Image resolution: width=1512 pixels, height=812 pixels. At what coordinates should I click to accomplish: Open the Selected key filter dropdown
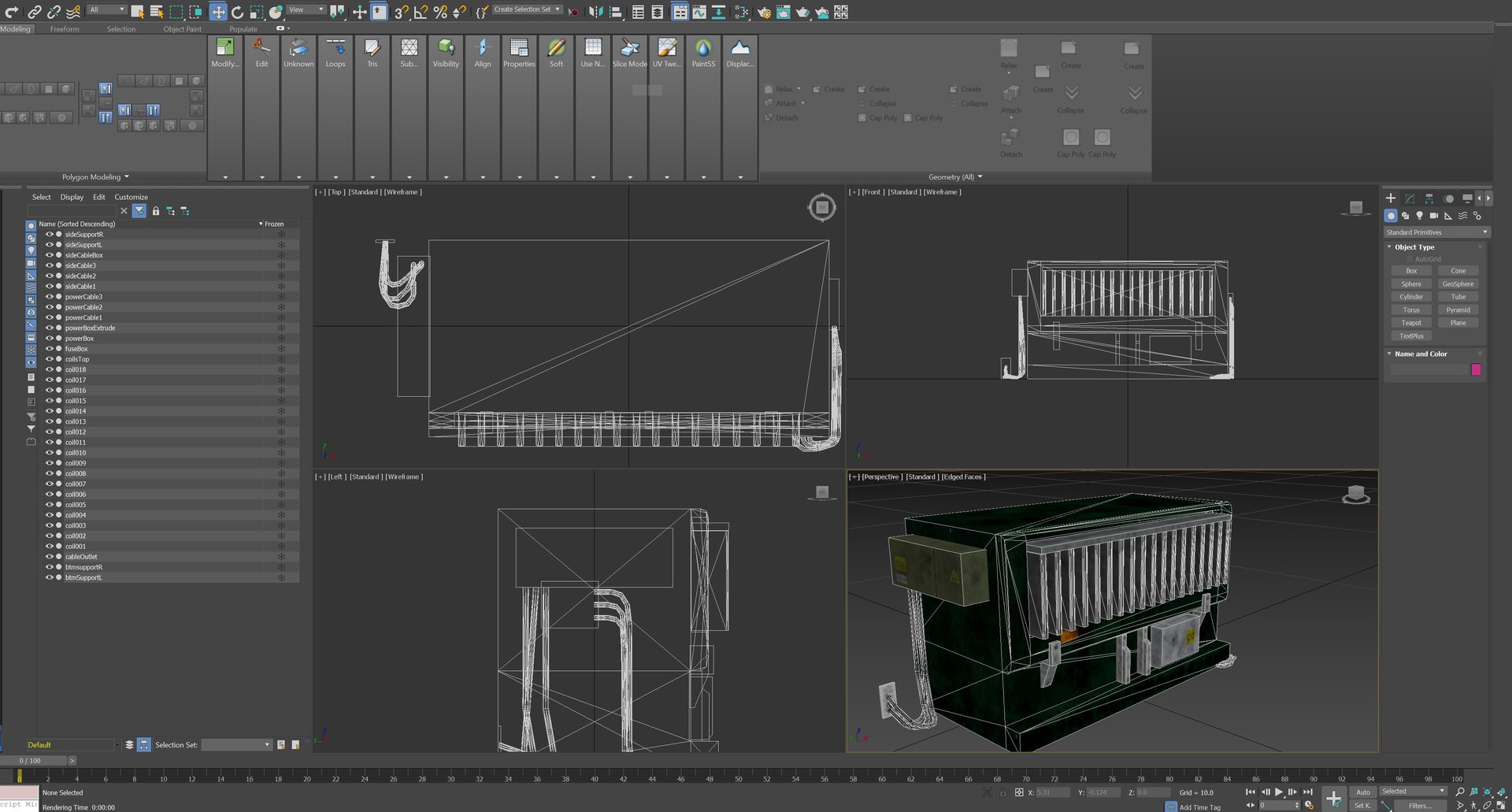[x=1413, y=792]
